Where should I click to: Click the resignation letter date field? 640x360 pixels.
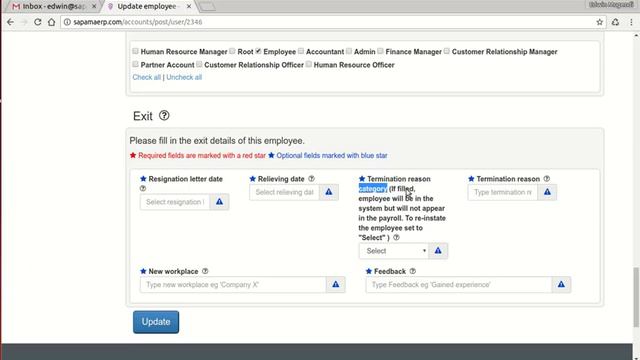pyautogui.click(x=175, y=202)
